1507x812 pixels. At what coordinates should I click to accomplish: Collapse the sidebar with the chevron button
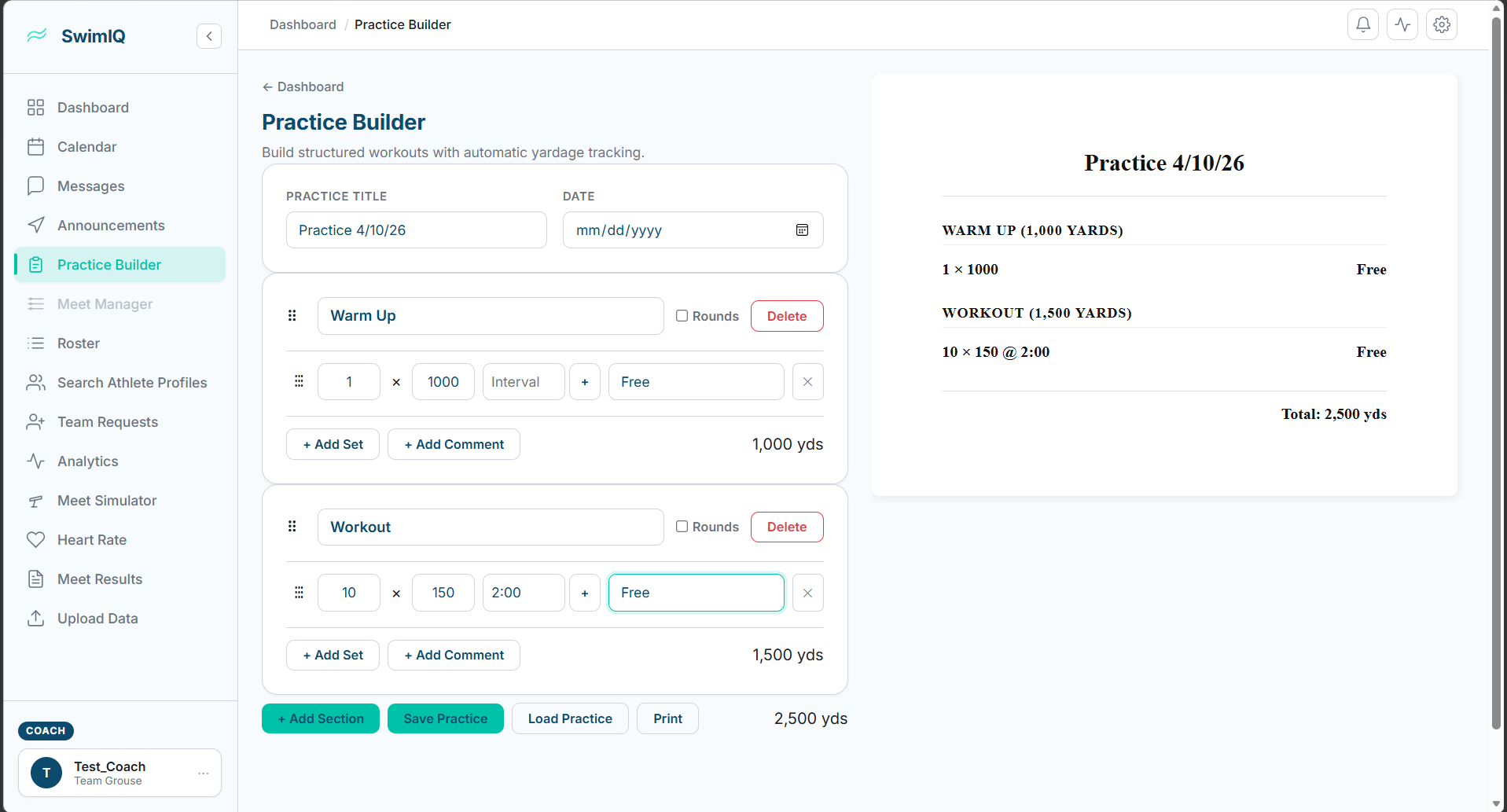click(x=208, y=36)
